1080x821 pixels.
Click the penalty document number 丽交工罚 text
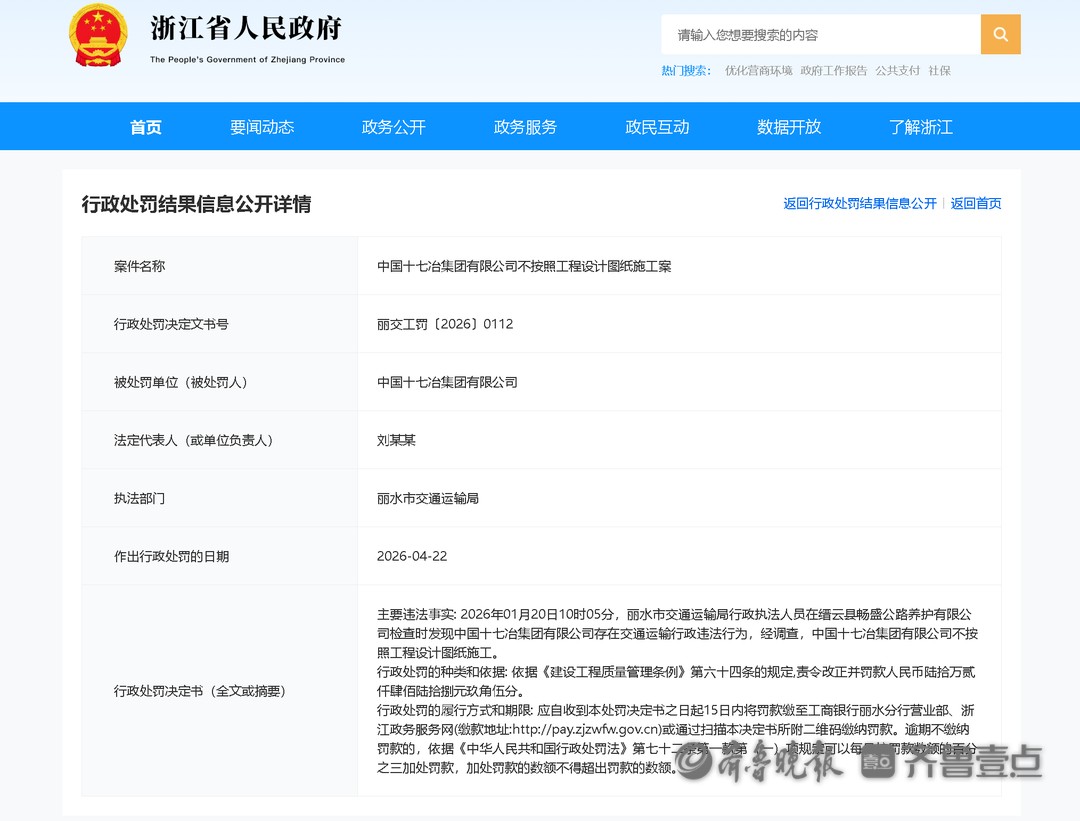pyautogui.click(x=445, y=325)
